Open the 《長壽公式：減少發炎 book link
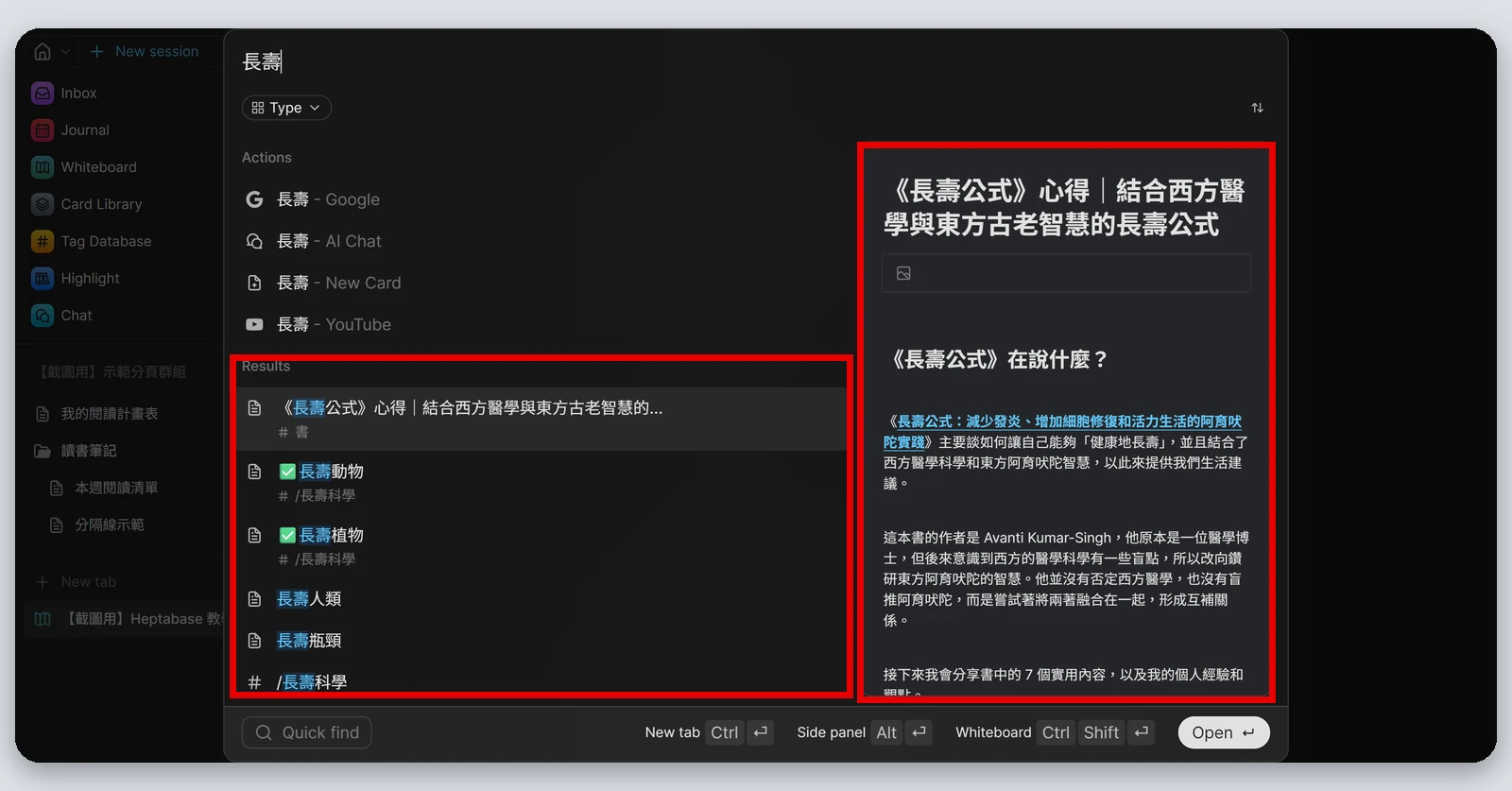This screenshot has height=791, width=1512. (x=1062, y=431)
